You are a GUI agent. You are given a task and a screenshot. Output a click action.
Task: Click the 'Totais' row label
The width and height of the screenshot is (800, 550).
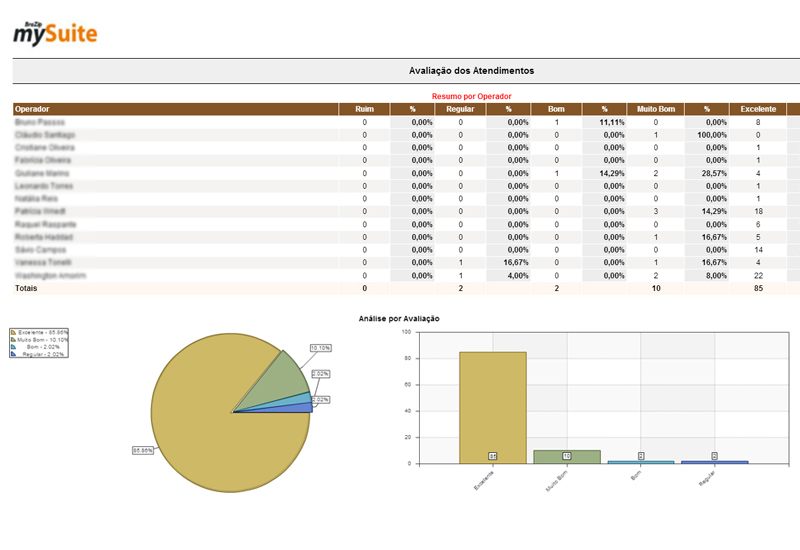click(x=26, y=288)
